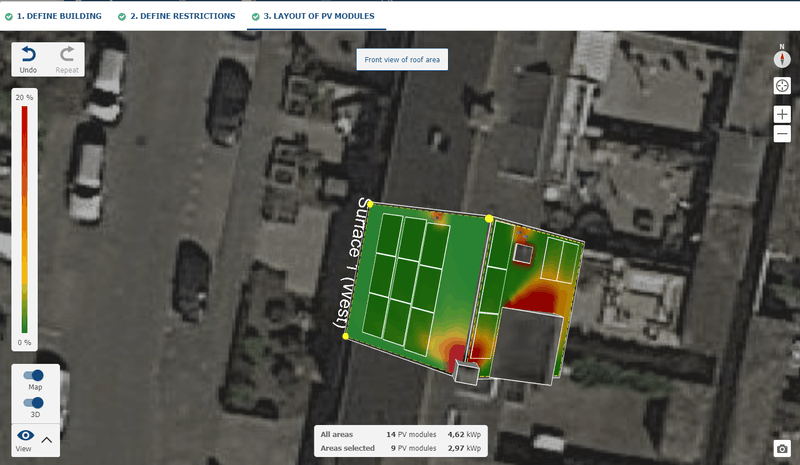Image resolution: width=800 pixels, height=465 pixels.
Task: Click the north compass icon
Action: point(782,59)
